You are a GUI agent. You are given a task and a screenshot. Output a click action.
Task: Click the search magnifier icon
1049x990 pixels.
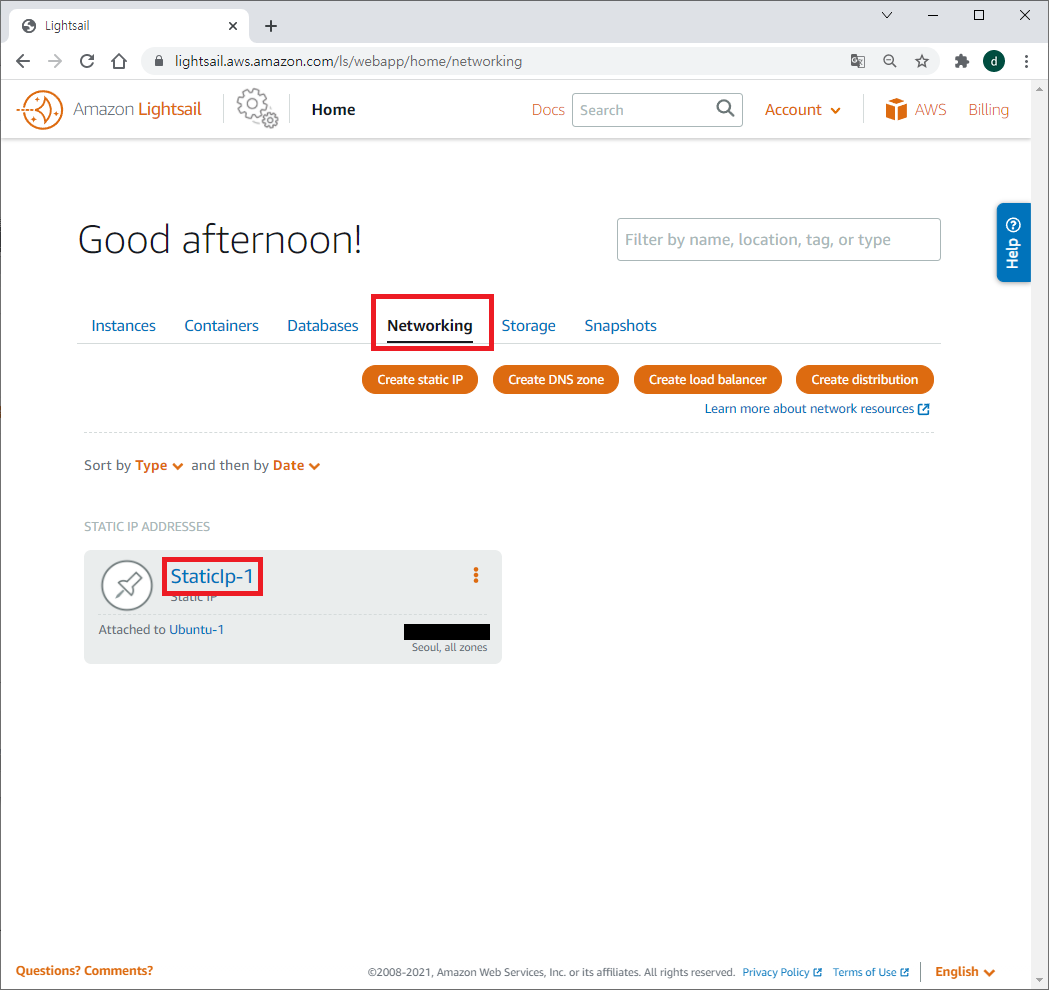tap(725, 108)
